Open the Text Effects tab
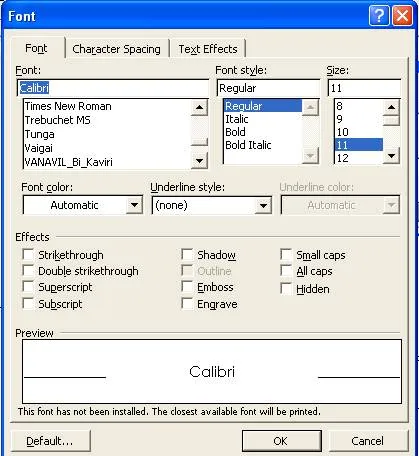Viewport: 419px width, 456px height. [x=208, y=49]
